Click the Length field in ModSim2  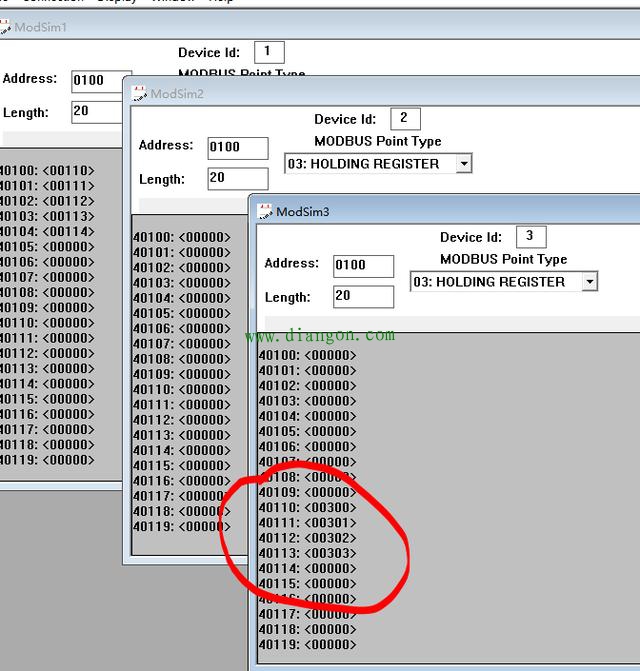238,179
